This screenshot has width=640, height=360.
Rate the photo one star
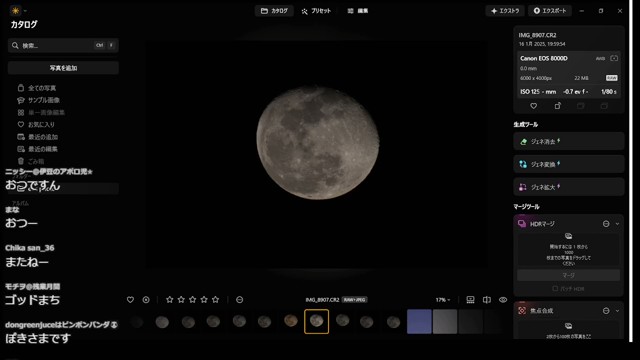[170, 300]
